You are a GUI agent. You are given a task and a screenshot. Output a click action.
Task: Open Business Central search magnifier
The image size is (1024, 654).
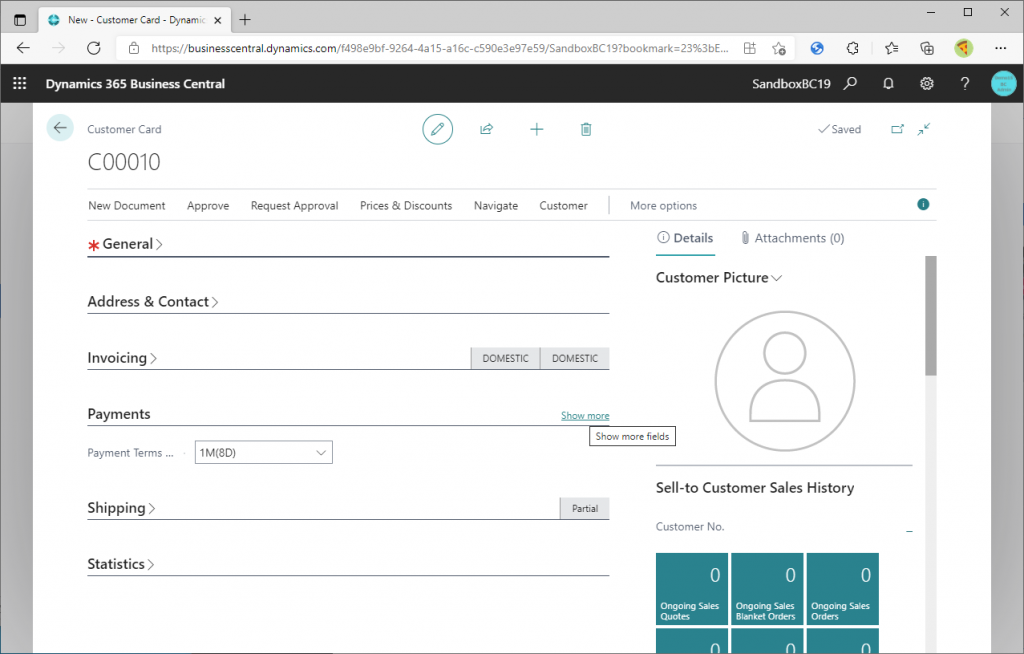(850, 84)
